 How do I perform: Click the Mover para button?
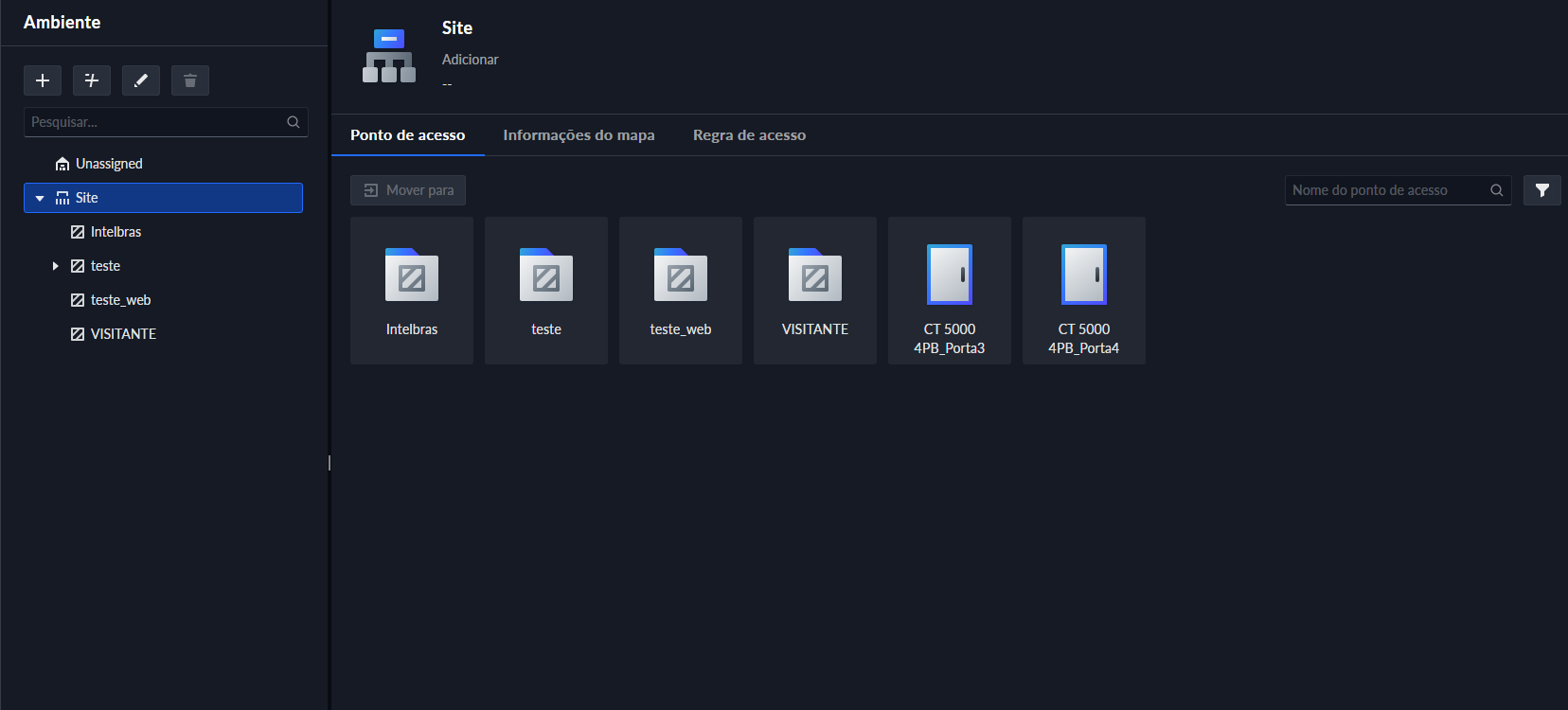coord(408,190)
